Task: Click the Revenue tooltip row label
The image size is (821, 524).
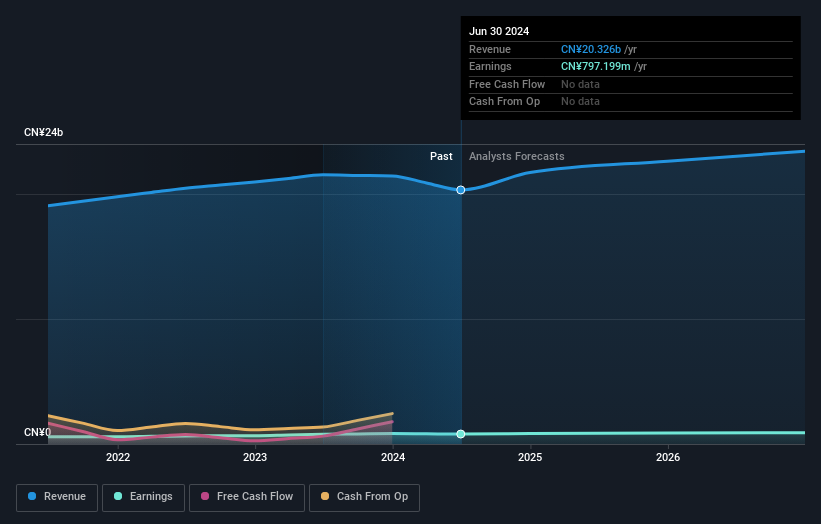Action: (490, 49)
